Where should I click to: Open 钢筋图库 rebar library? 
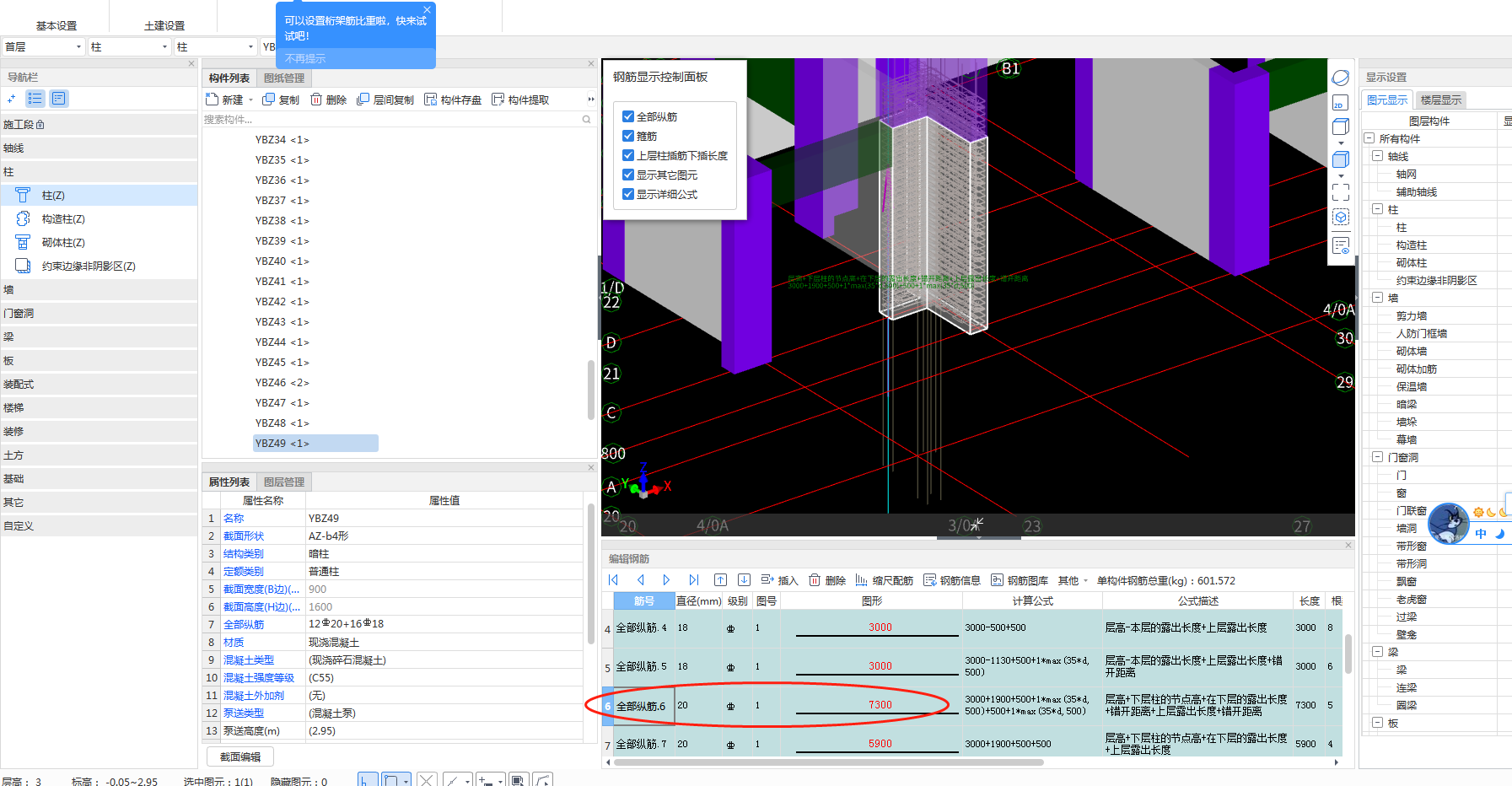click(1019, 580)
